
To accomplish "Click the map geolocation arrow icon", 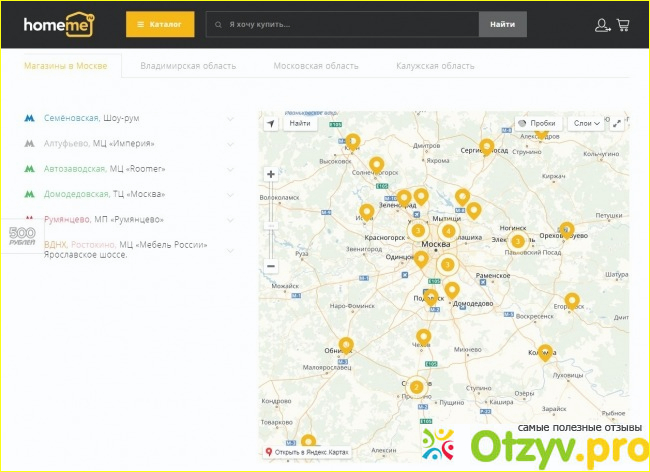I will click(270, 123).
